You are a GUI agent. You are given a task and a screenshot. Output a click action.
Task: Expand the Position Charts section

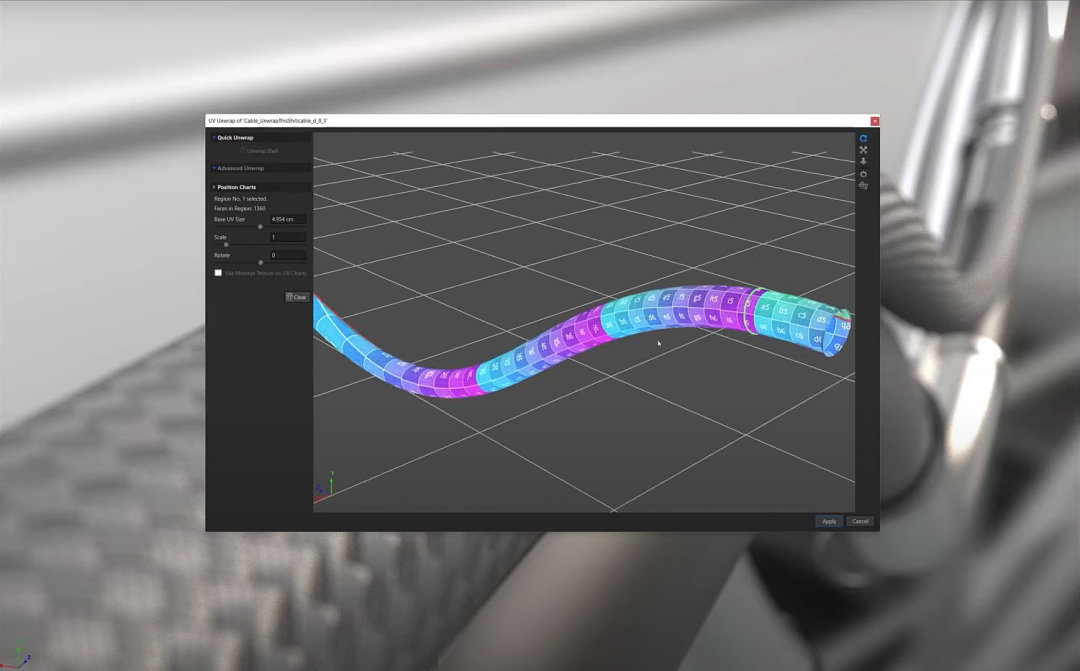(214, 187)
